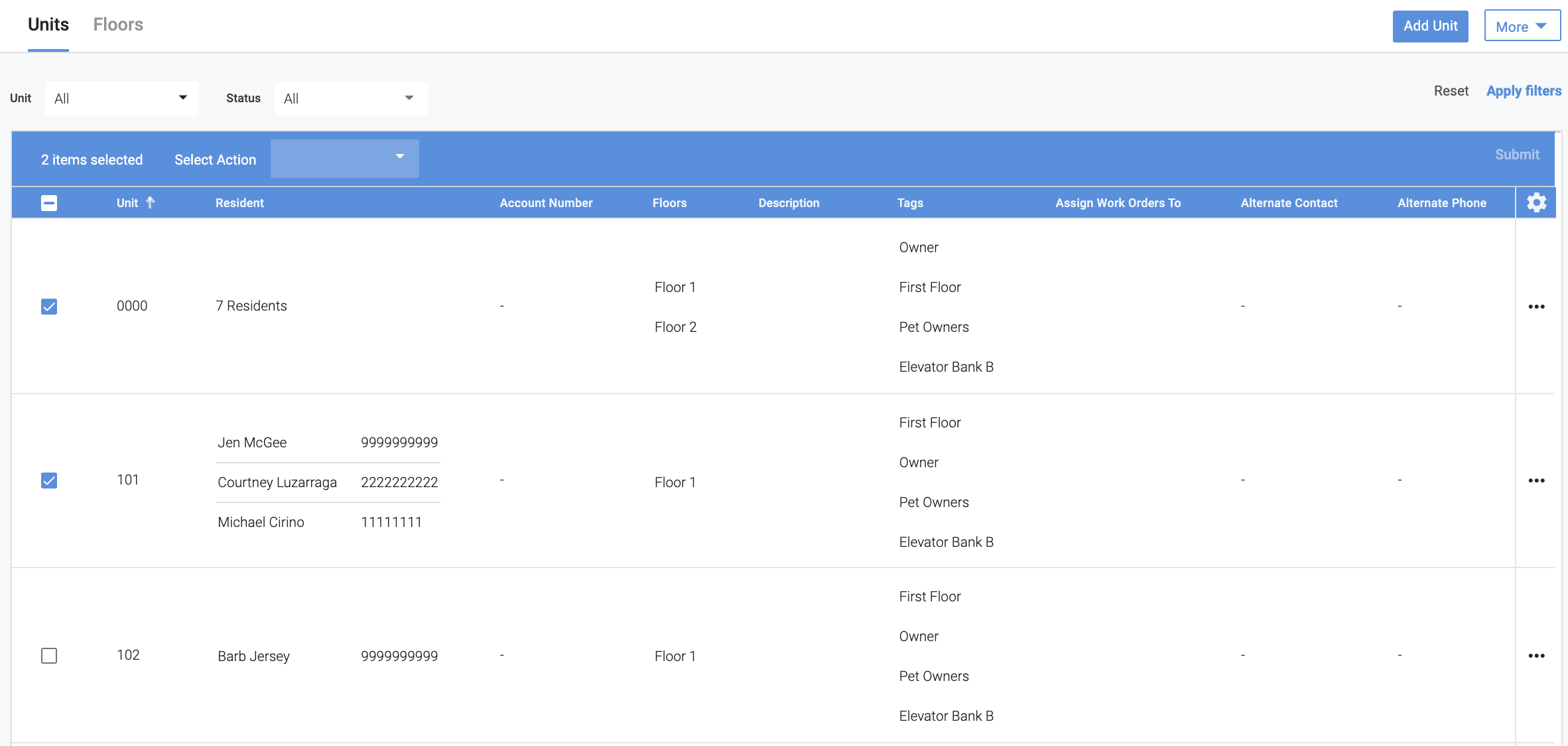Click the Unit column sort arrow
Screen dimensions: 1568x746
click(151, 202)
